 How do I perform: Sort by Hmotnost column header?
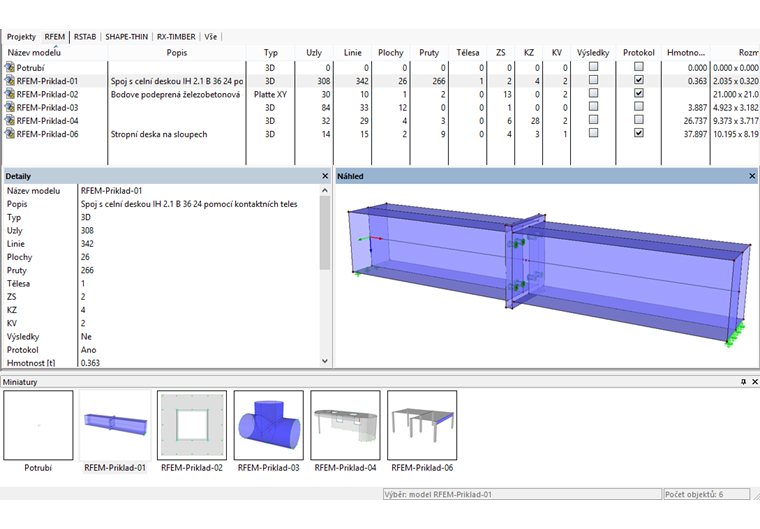click(x=685, y=52)
